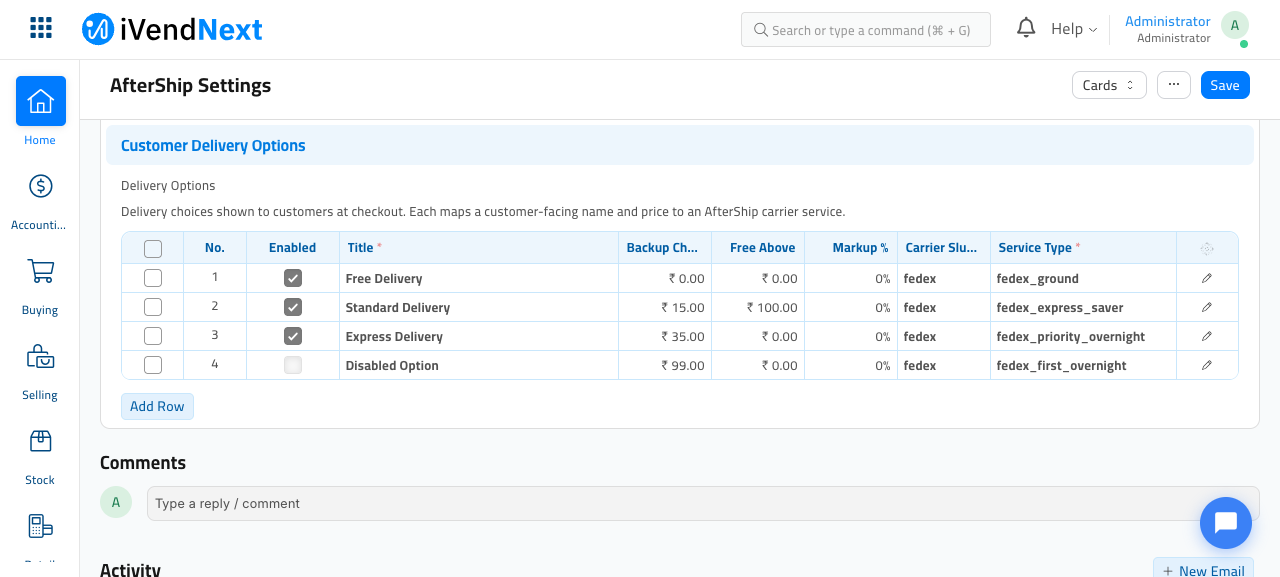
Task: Open the Cards view dropdown
Action: [x=1109, y=85]
